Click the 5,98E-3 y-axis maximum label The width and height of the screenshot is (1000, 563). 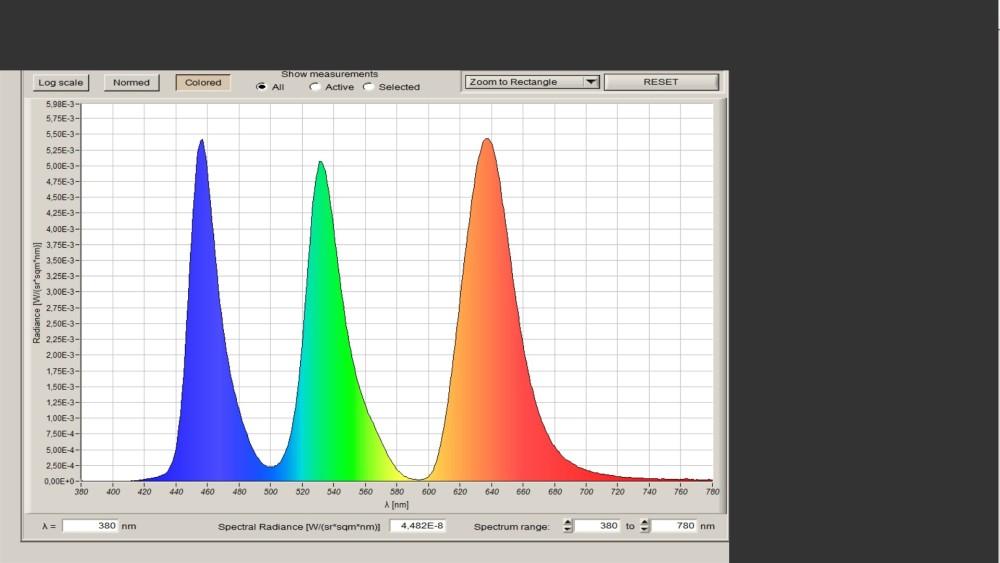tap(60, 104)
